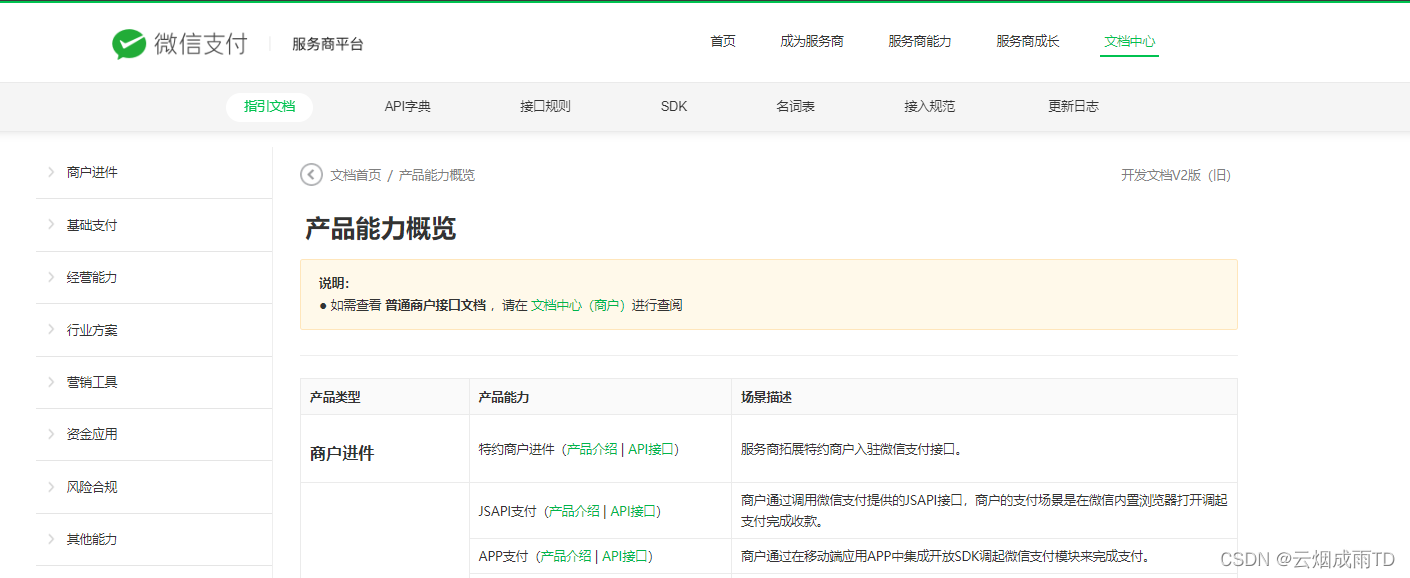The height and width of the screenshot is (578, 1410).
Task: Click the 产品能力概览 page heading
Action: (380, 228)
